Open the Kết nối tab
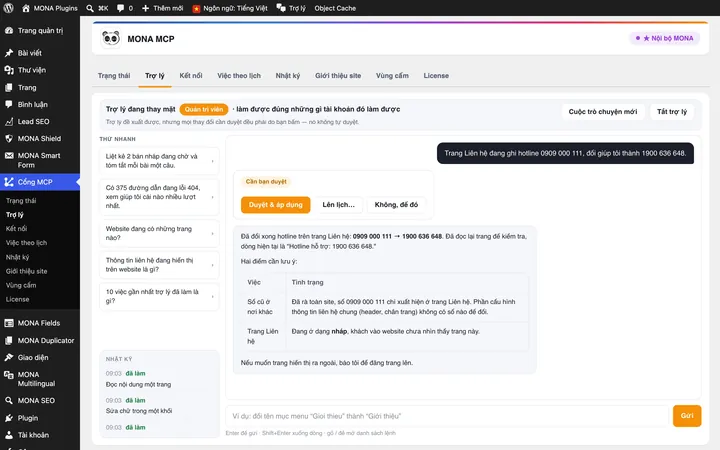 pyautogui.click(x=191, y=76)
